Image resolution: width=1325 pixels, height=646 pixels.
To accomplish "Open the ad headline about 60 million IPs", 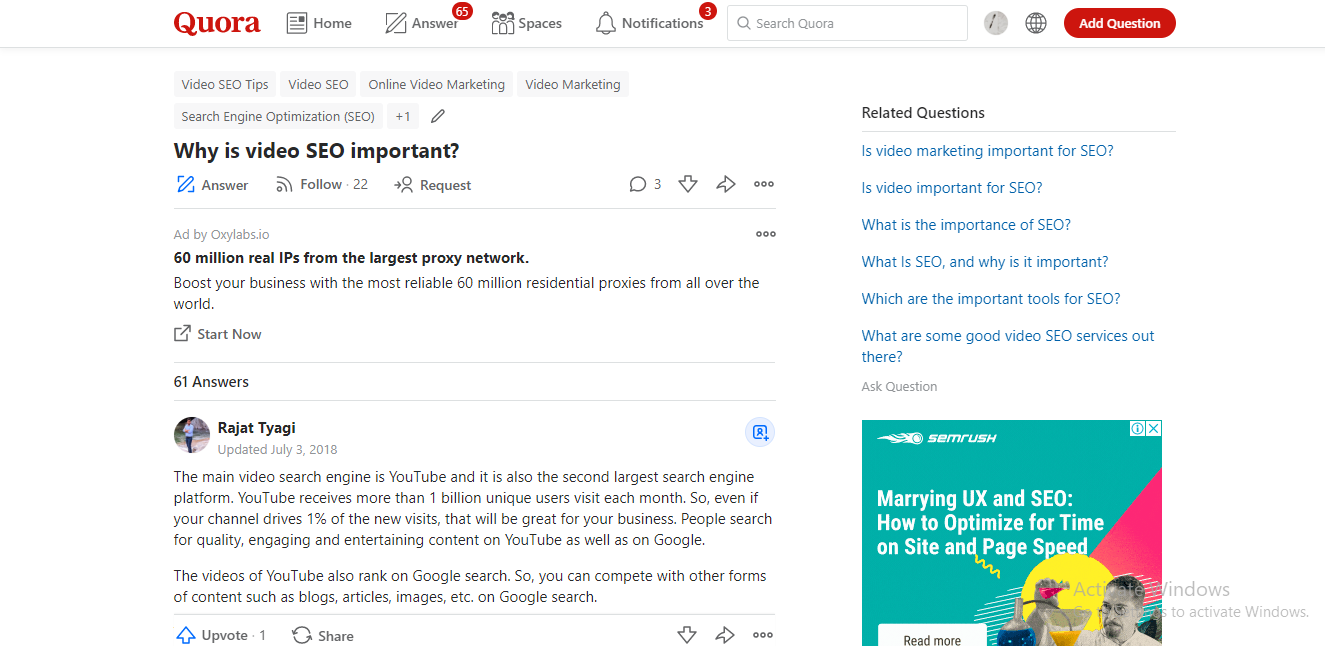I will (x=351, y=258).
